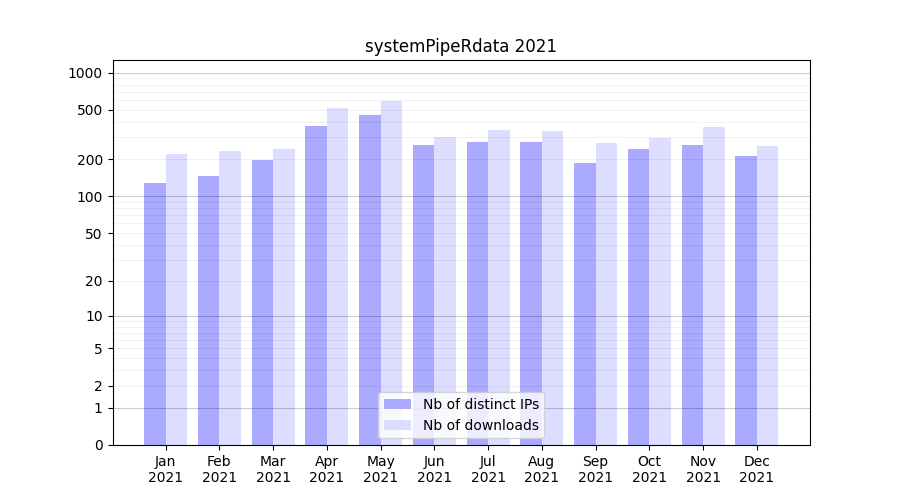Click the 1000 y-axis tick label
The image size is (900, 500).
pos(85,73)
